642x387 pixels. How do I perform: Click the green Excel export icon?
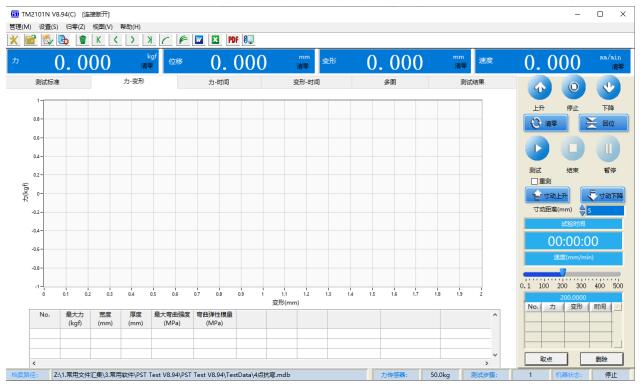tap(215, 40)
